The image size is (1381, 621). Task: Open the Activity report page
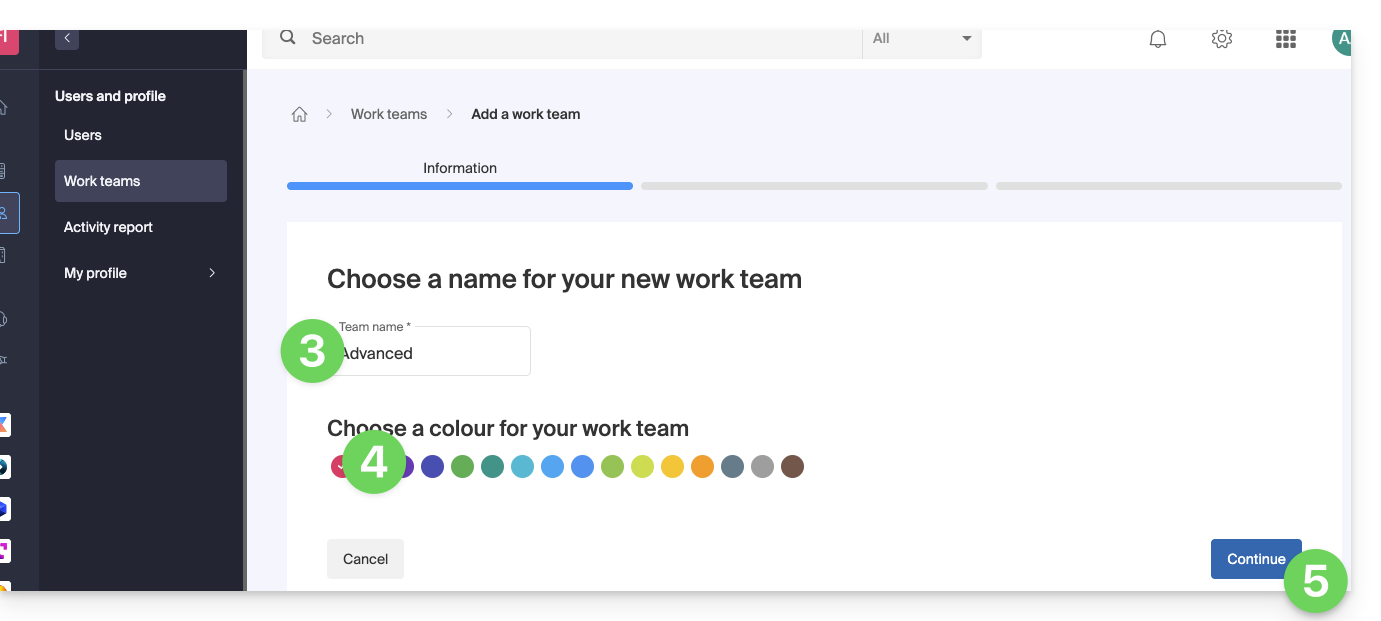click(x=108, y=227)
